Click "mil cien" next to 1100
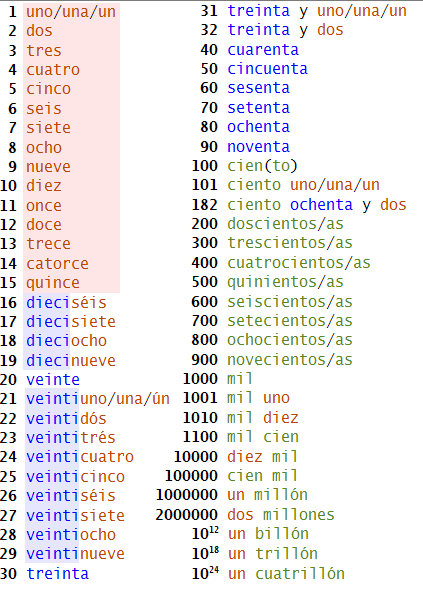The height and width of the screenshot is (589, 423). [x=263, y=437]
